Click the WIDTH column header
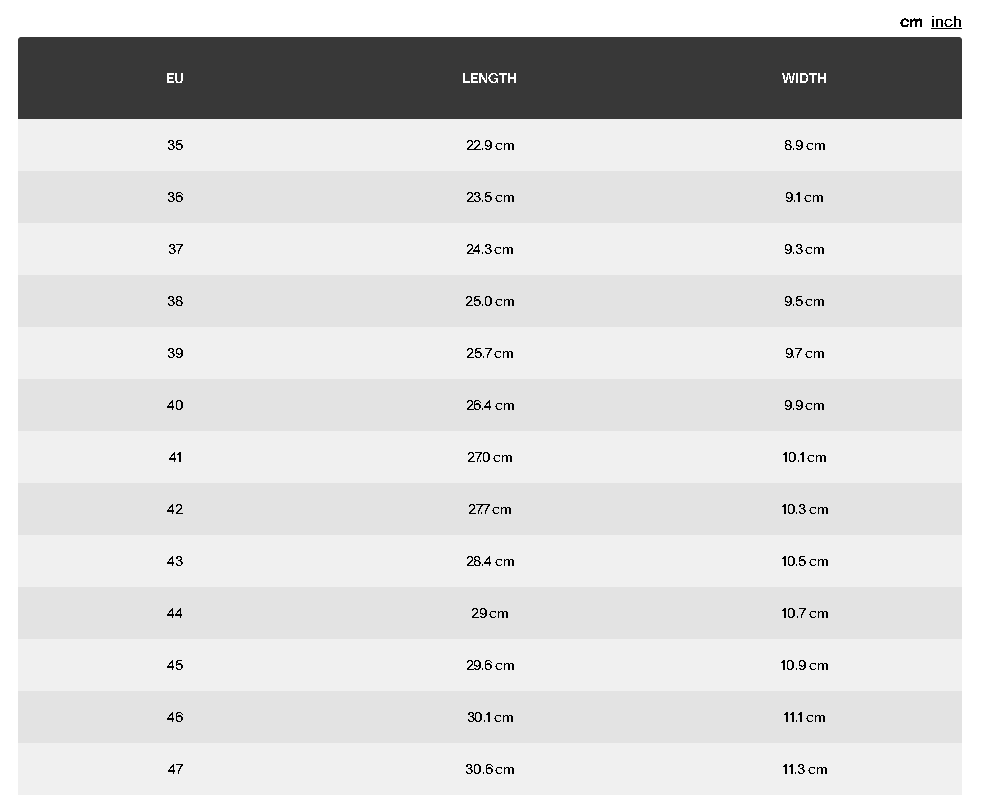Viewport: 988px width, 810px height. click(804, 78)
